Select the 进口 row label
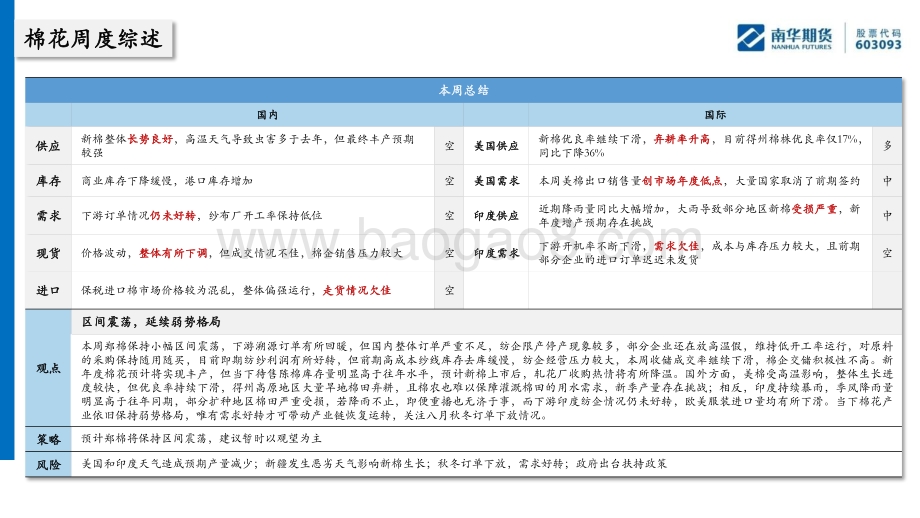Image resolution: width=920 pixels, height=518 pixels. (x=48, y=290)
